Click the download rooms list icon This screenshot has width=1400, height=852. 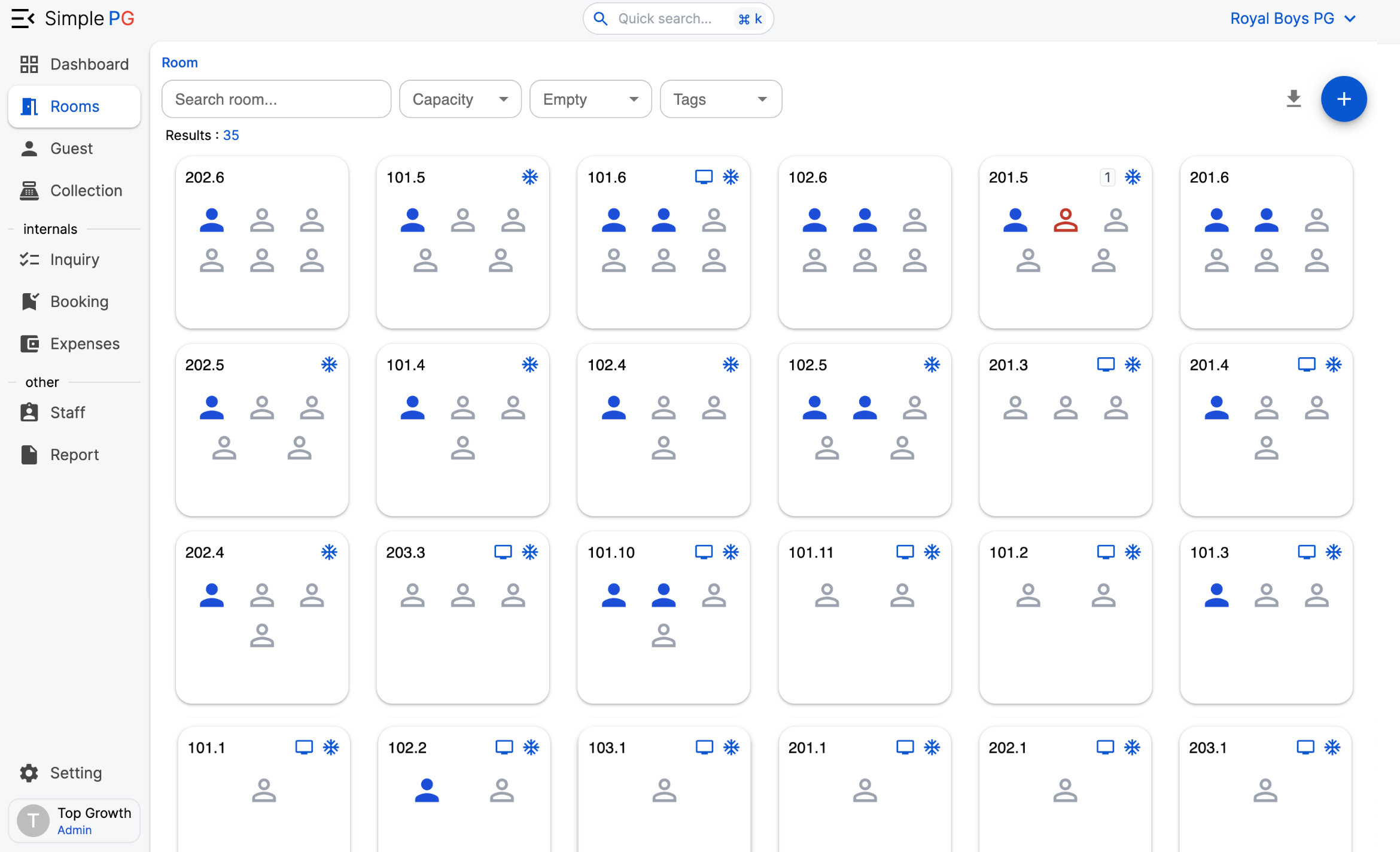1294,99
